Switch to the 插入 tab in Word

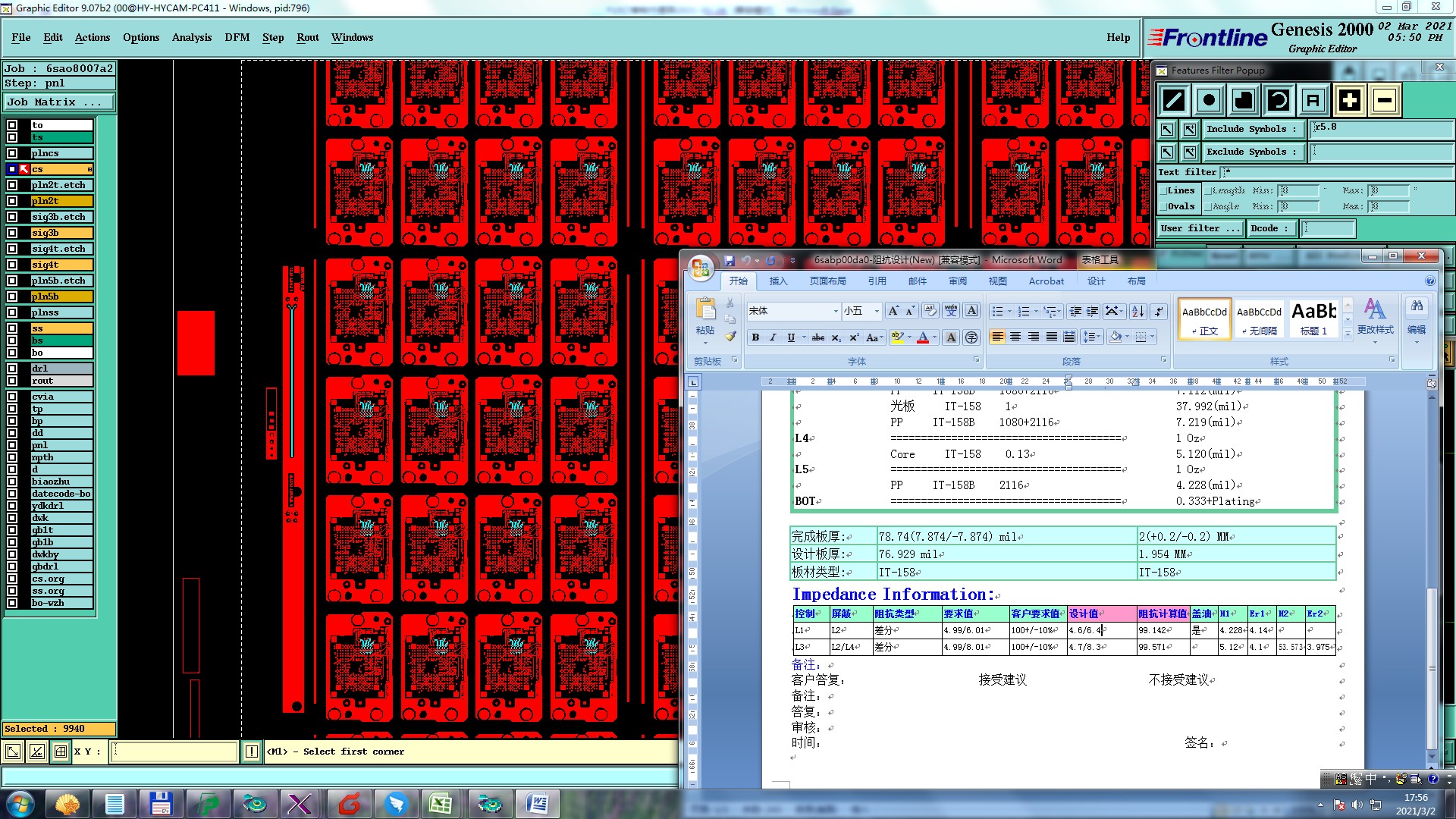tap(778, 281)
